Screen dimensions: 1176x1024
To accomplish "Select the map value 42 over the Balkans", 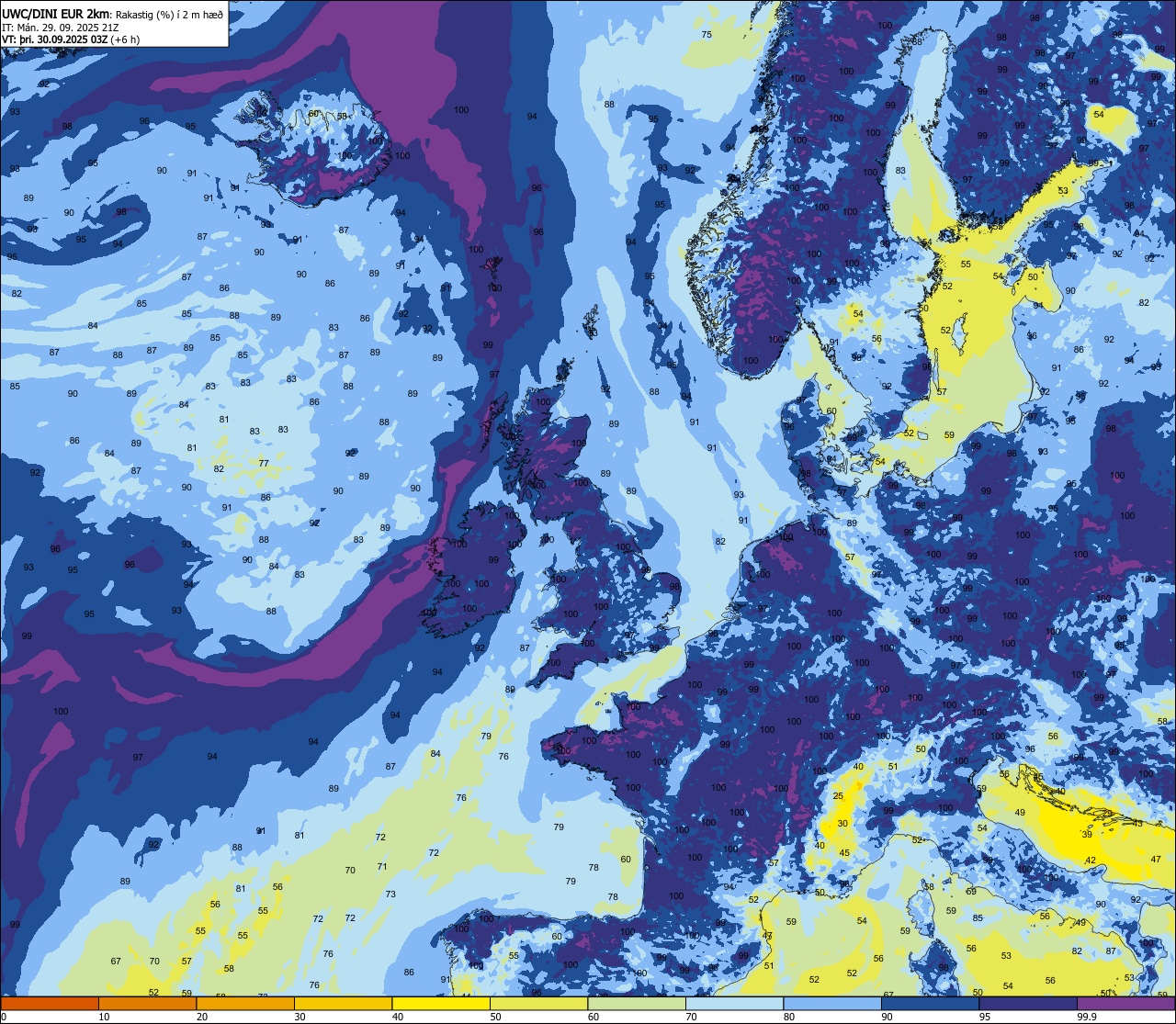I will click(x=1091, y=861).
